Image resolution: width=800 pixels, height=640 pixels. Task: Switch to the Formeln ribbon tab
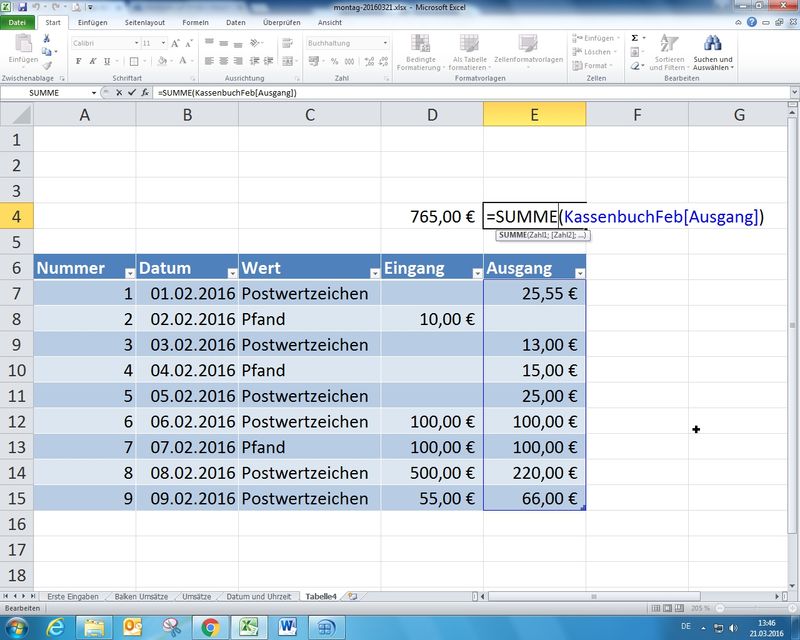click(x=195, y=22)
